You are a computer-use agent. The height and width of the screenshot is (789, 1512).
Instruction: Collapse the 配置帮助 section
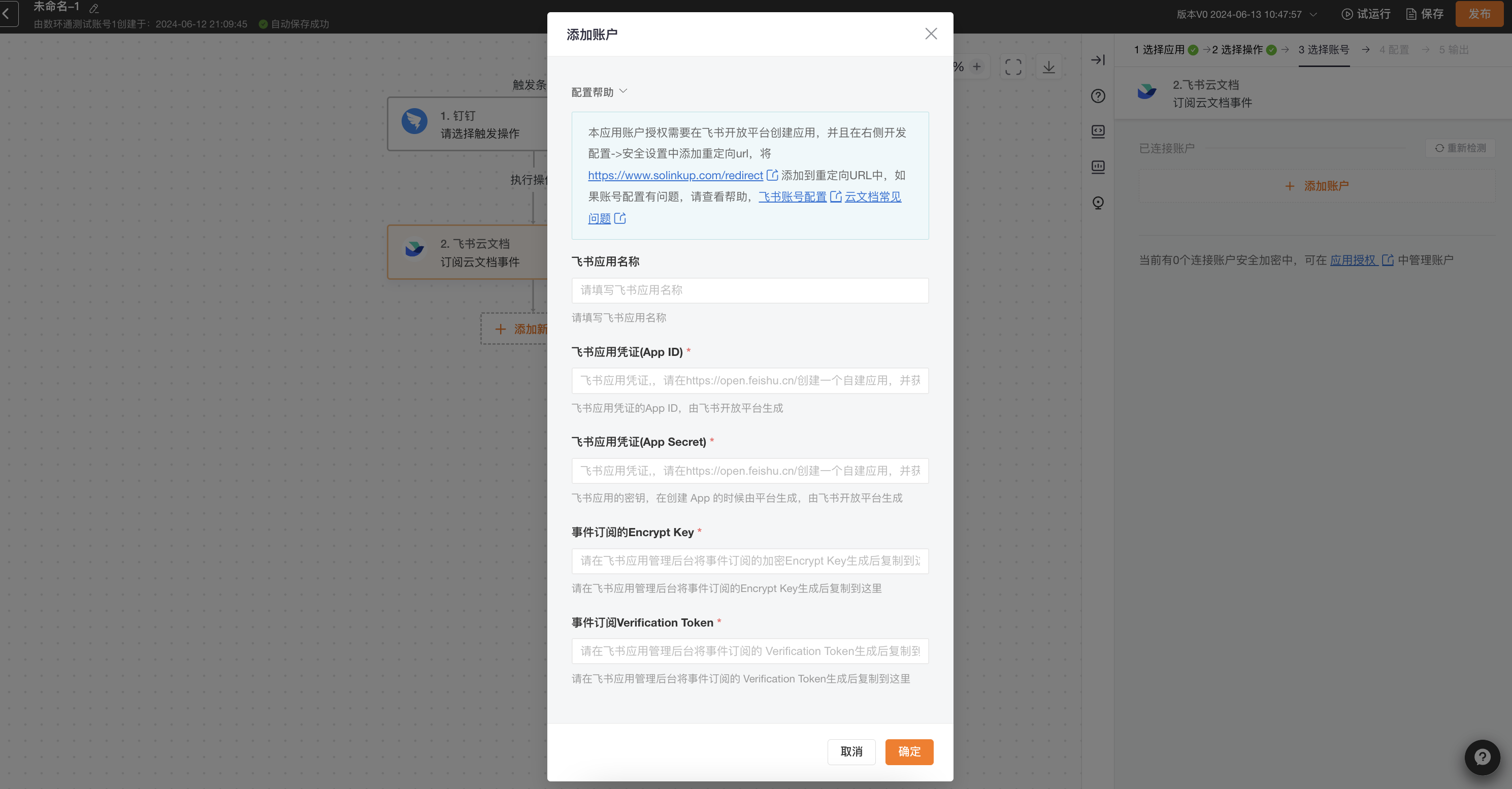tap(599, 91)
